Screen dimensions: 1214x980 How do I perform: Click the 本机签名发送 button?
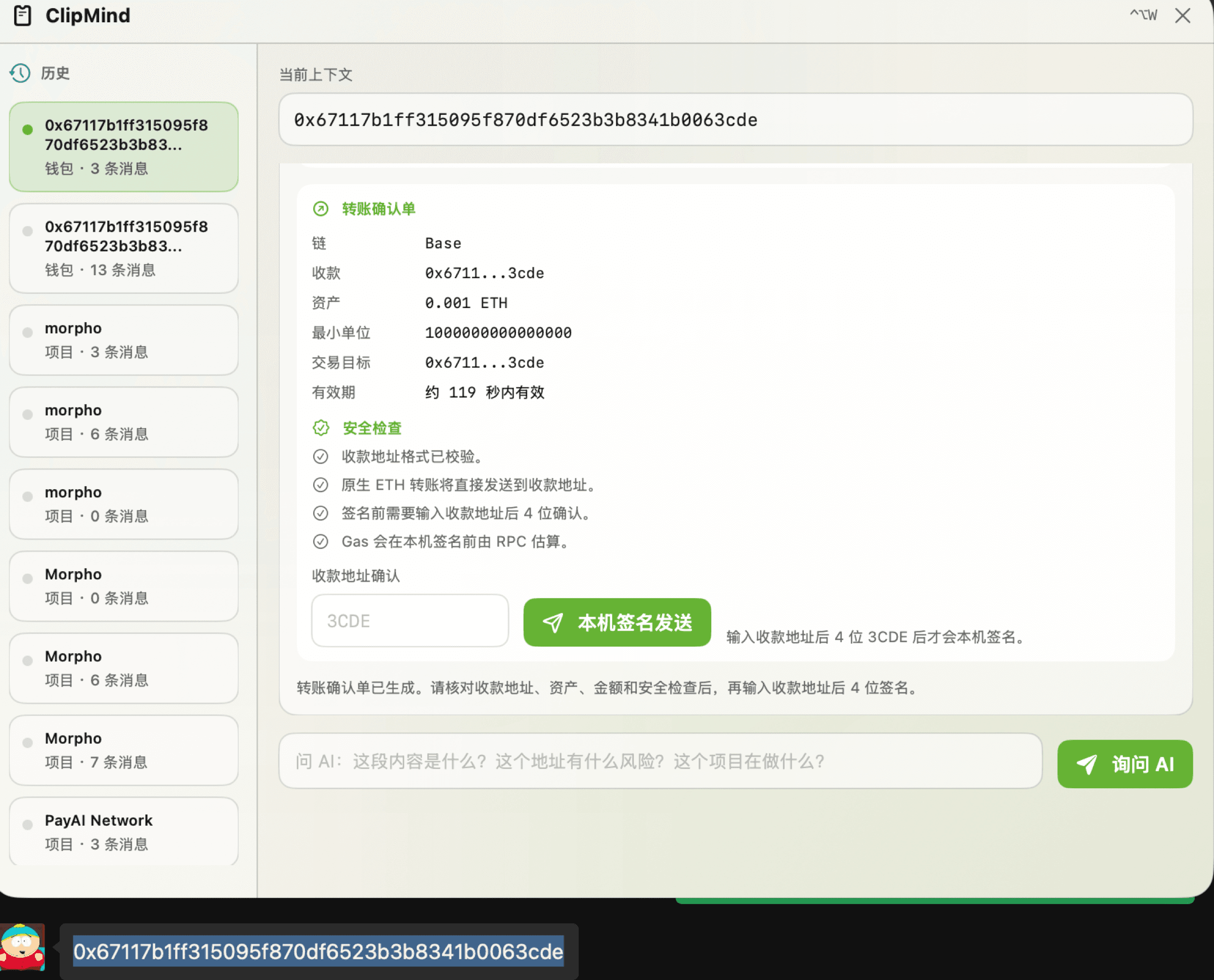point(617,622)
